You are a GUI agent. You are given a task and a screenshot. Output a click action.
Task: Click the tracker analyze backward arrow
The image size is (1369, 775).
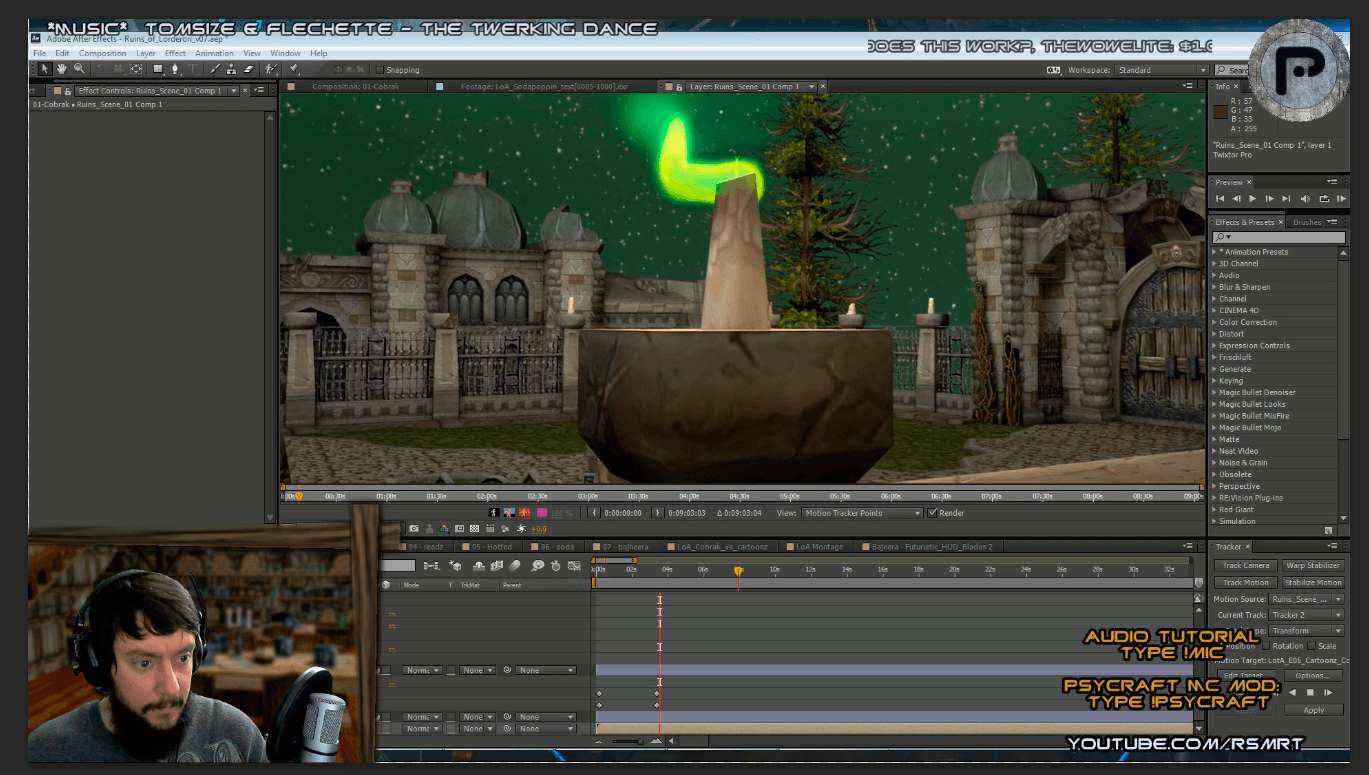point(1292,692)
